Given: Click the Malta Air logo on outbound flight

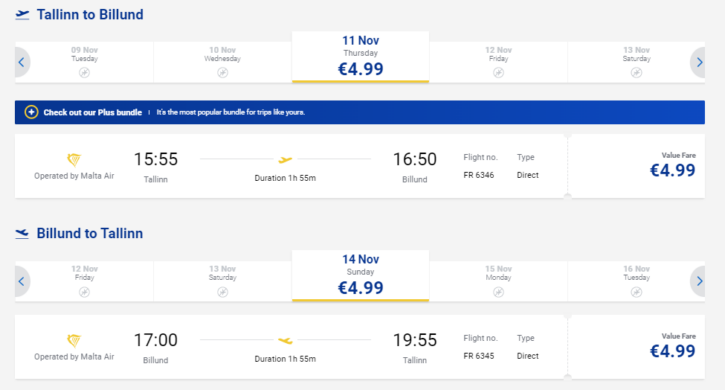Looking at the screenshot, I should (74, 160).
